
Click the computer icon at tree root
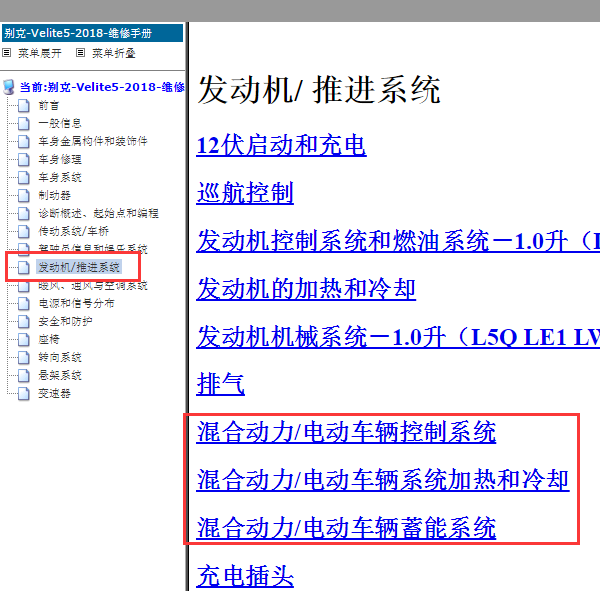tap(9, 87)
